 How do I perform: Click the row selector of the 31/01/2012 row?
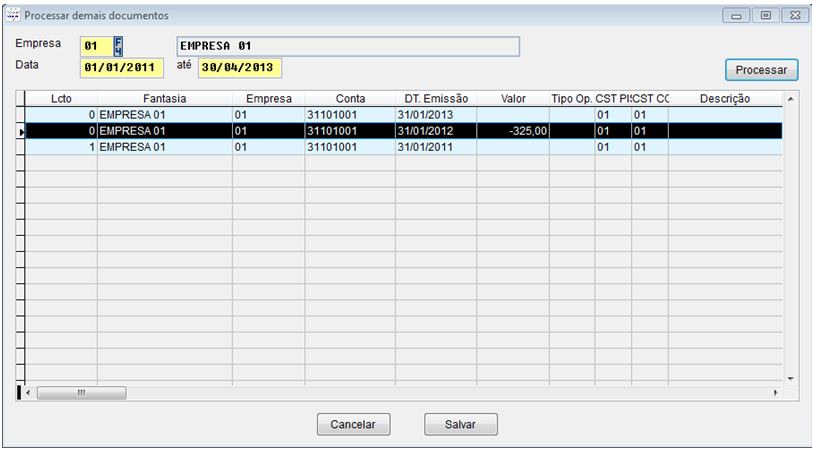20,131
